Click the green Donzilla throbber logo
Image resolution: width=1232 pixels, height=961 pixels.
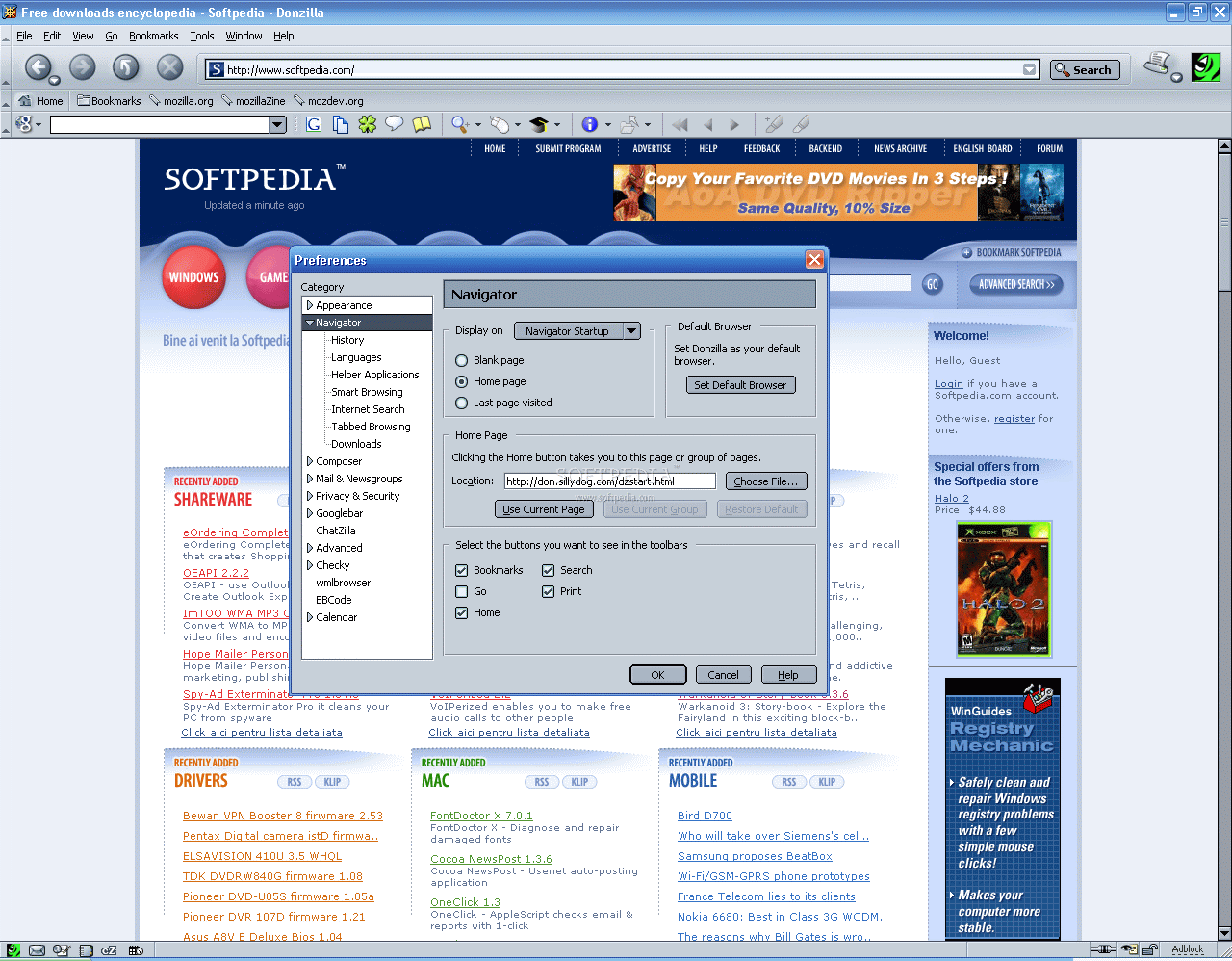coord(1205,66)
